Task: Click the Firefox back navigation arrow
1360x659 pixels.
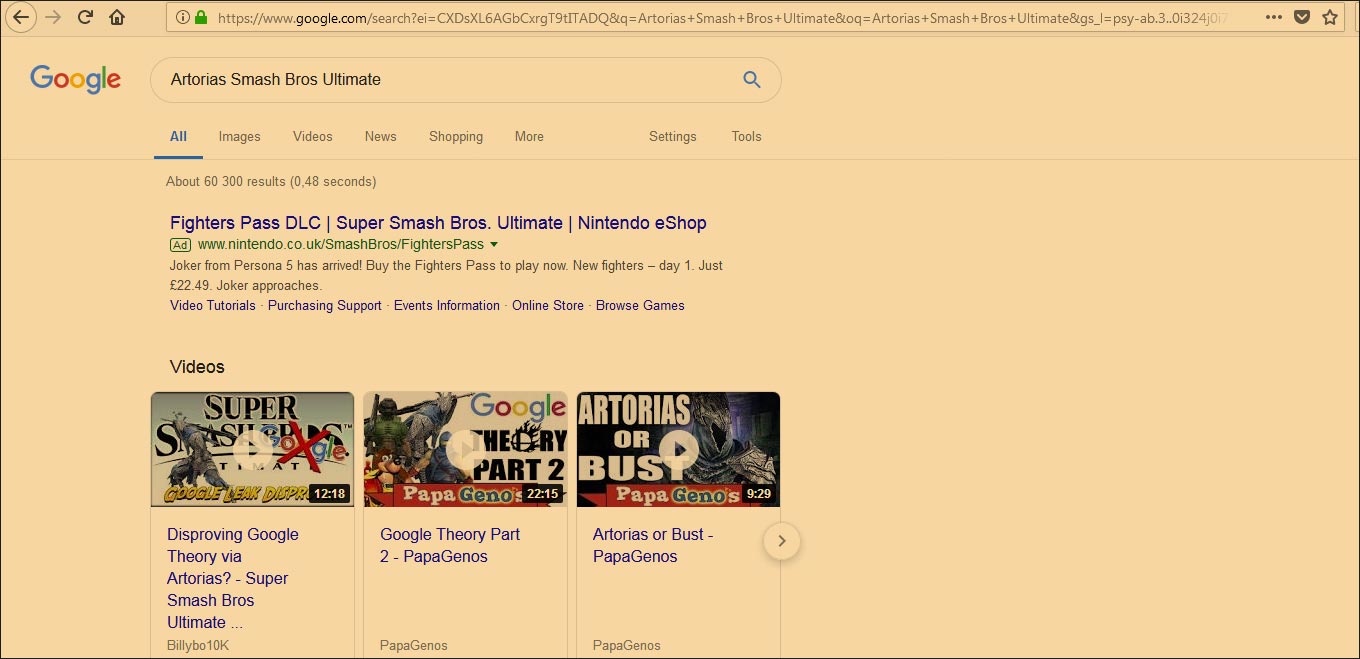Action: [x=21, y=16]
